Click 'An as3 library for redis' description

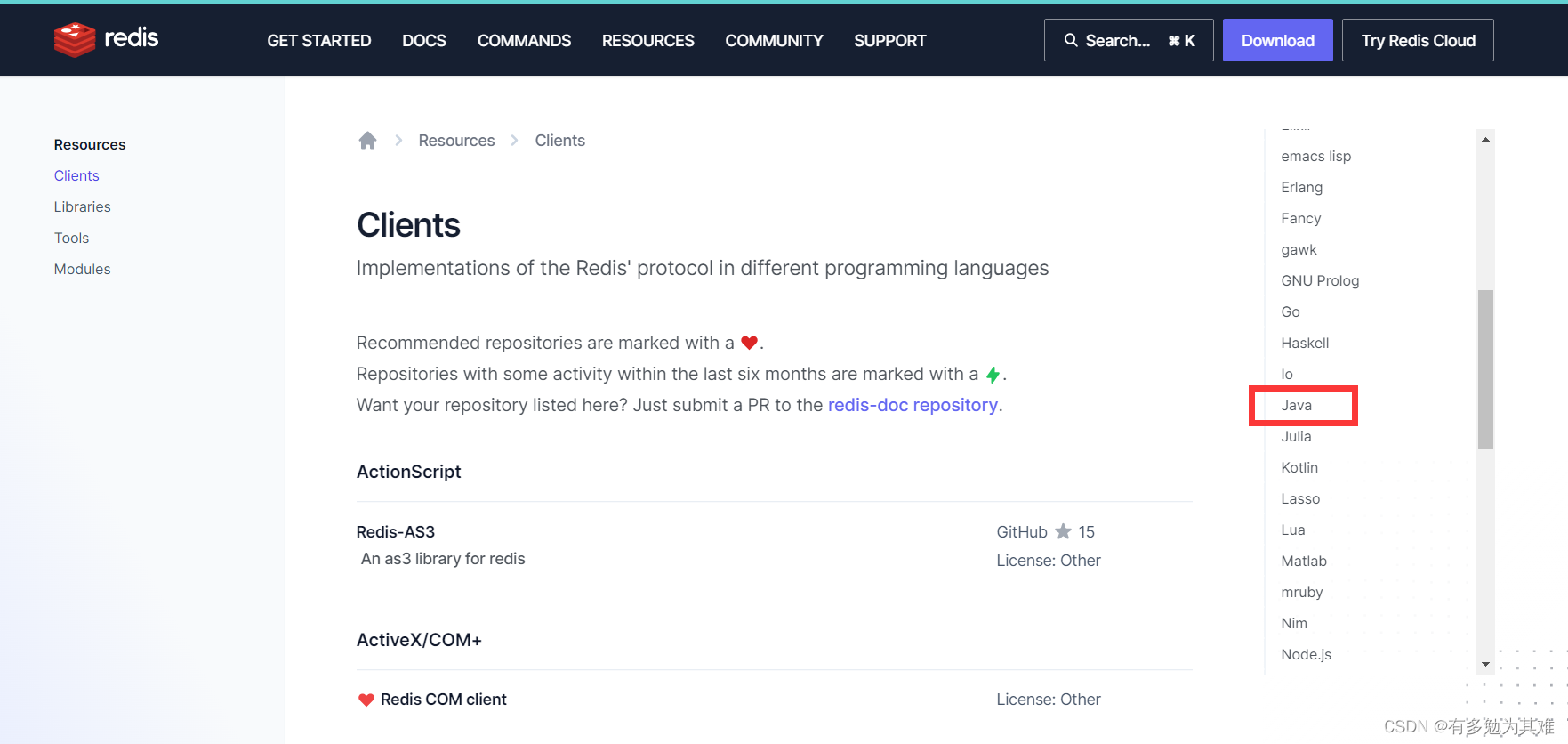(443, 559)
